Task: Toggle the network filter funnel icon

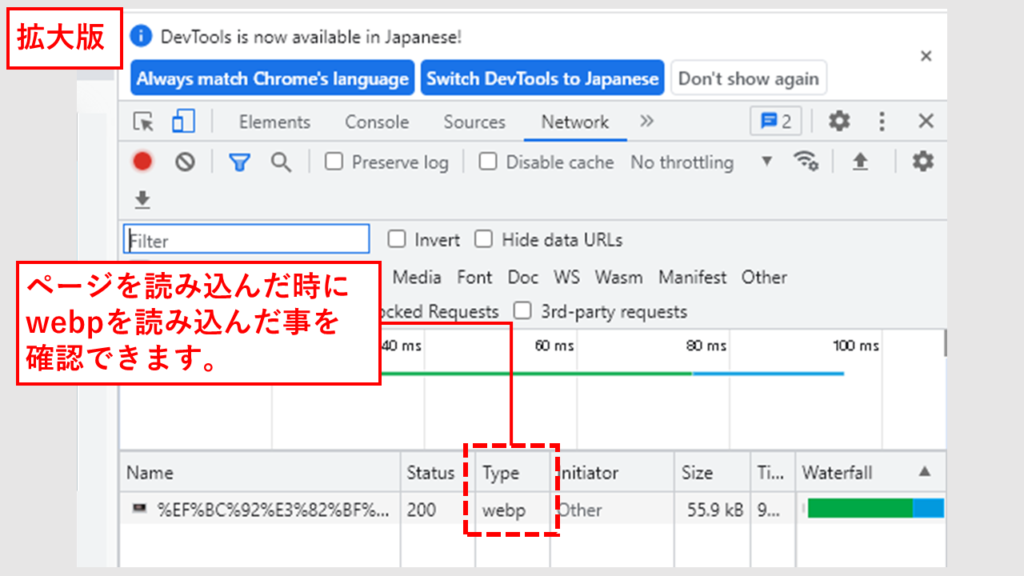Action: 239,162
